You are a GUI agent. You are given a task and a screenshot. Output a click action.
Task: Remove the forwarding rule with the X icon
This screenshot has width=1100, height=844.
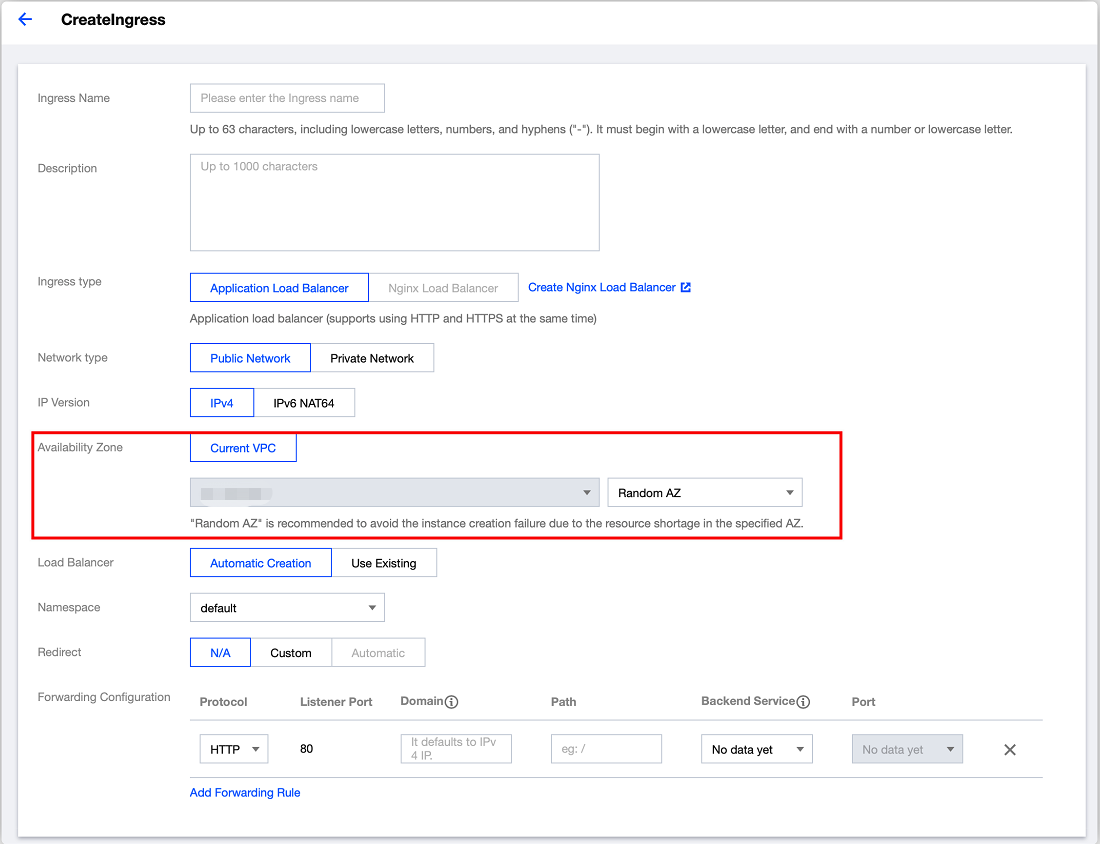(x=1009, y=750)
